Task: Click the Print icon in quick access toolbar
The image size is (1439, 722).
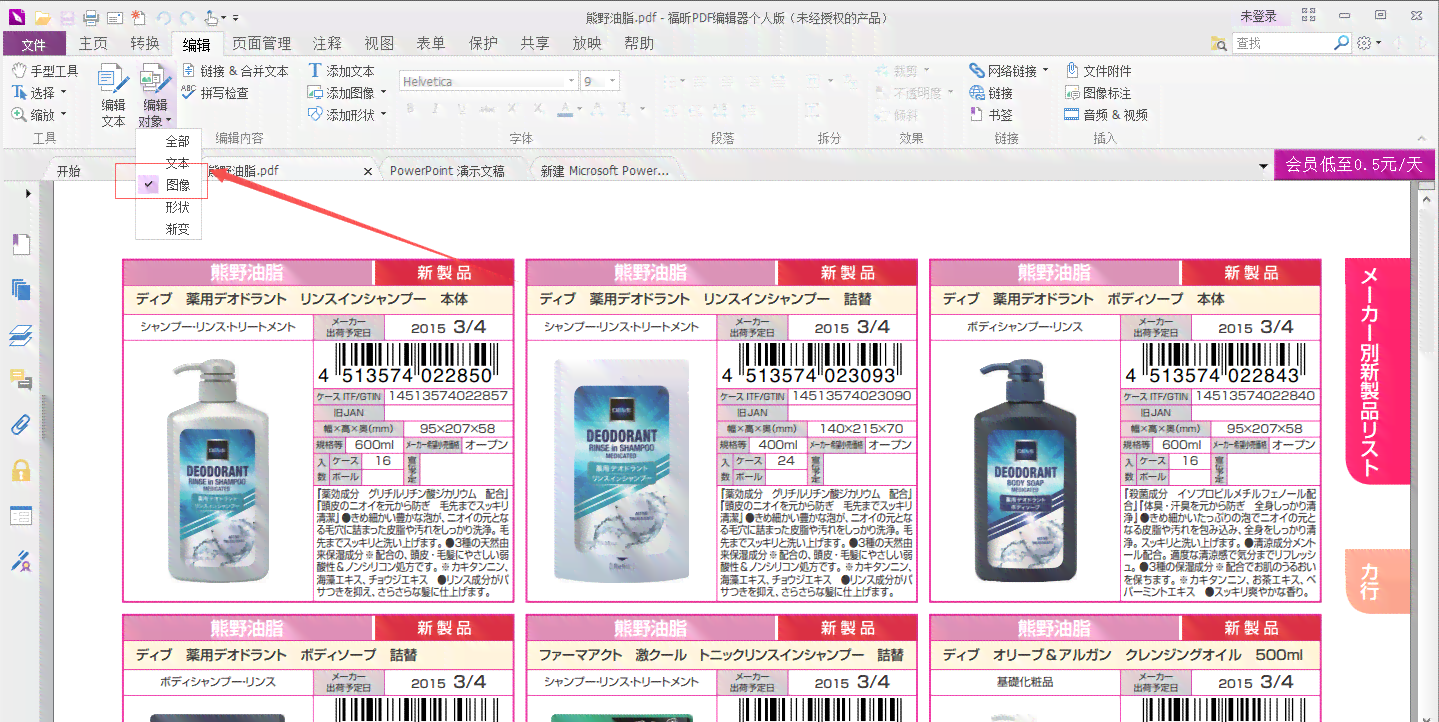Action: coord(91,18)
